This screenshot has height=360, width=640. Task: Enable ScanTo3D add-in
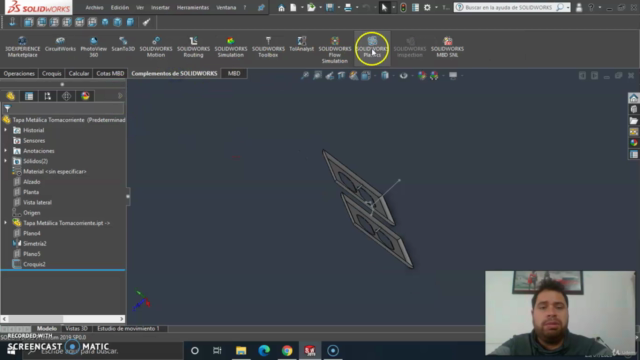coord(123,44)
